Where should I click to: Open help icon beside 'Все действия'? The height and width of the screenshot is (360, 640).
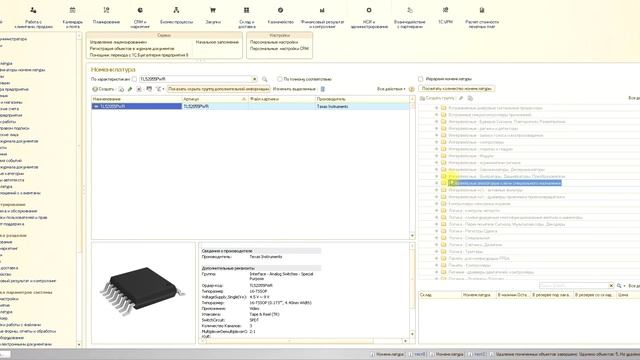(411, 89)
